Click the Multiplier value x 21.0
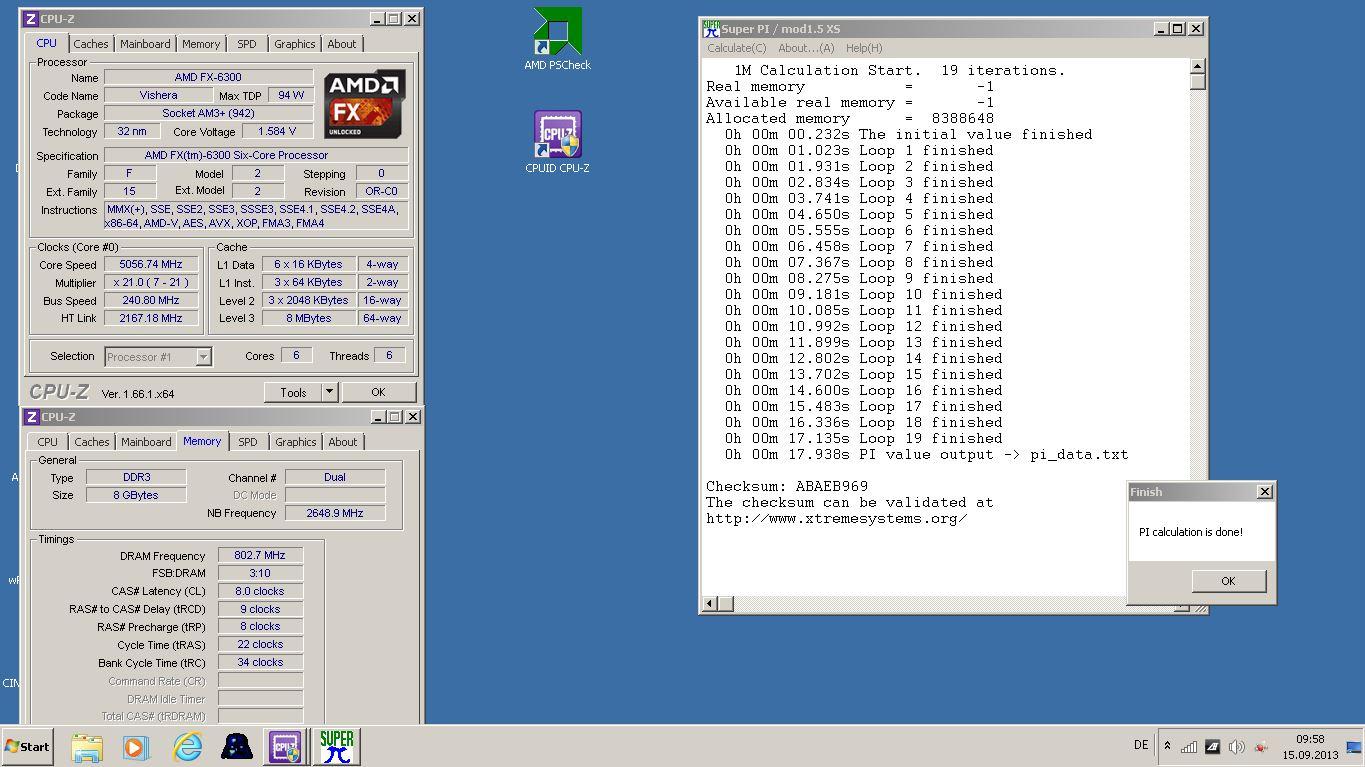 pos(151,283)
